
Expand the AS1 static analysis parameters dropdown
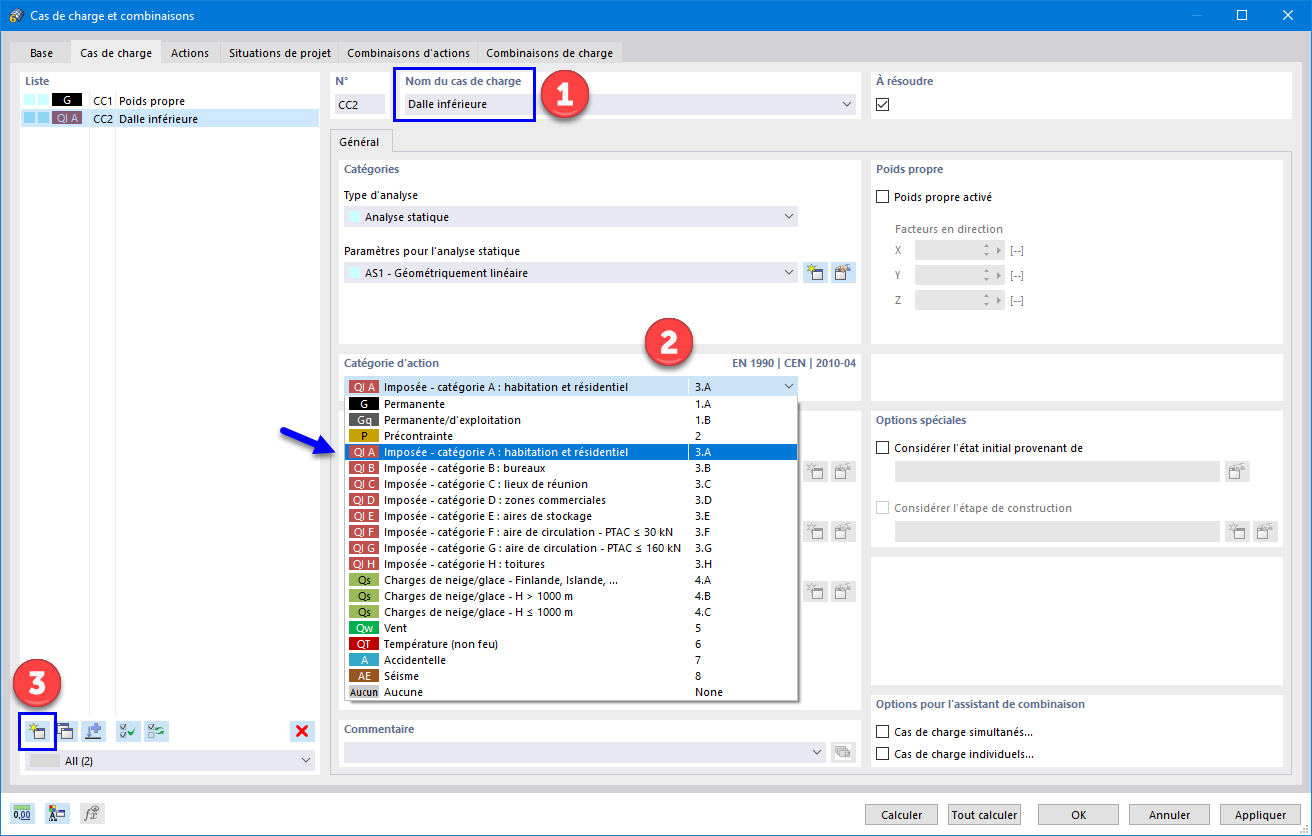788,273
